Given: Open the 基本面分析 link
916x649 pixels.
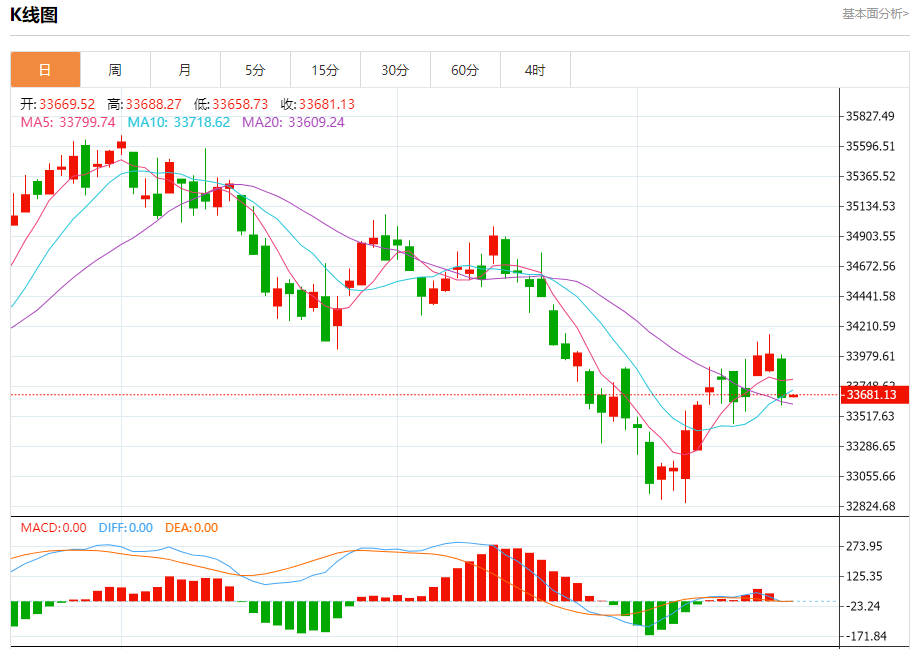Looking at the screenshot, I should (x=875, y=13).
